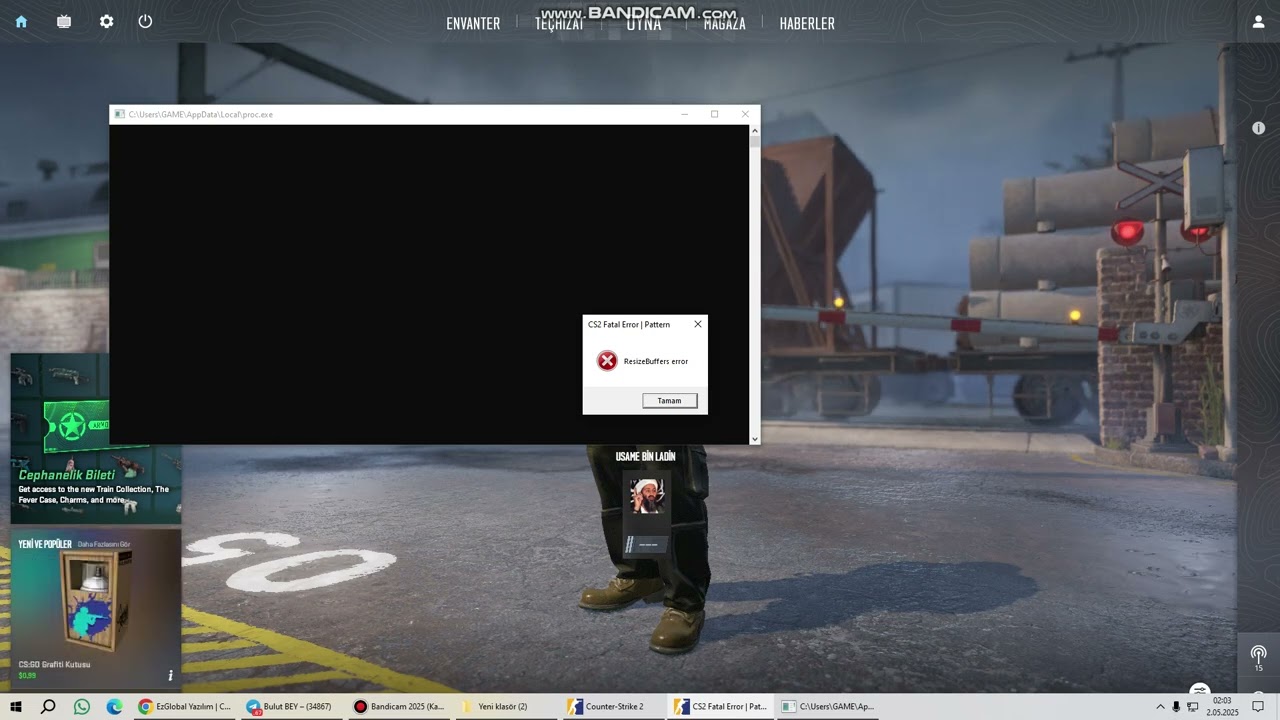The width and height of the screenshot is (1280, 720).
Task: Click Tamam in the ResizeBuffers error dialog
Action: [669, 401]
